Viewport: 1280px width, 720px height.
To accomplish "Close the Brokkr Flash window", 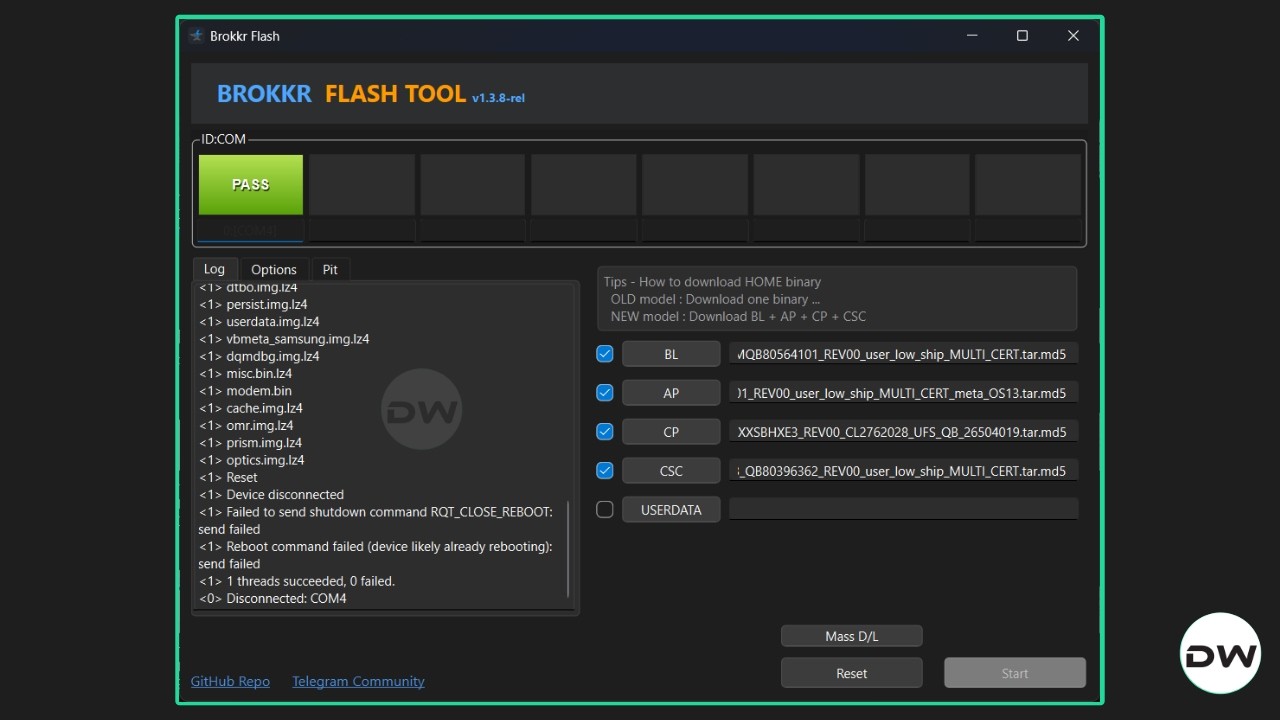I will pos(1073,36).
